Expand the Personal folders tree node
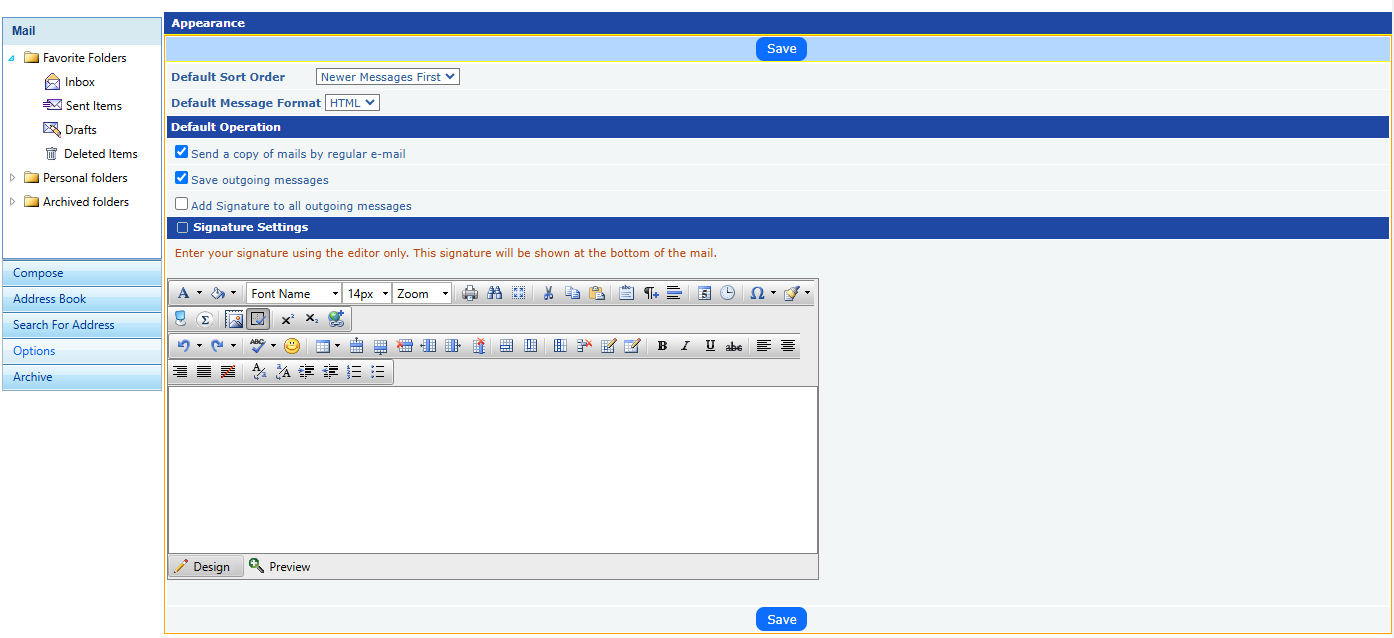Screen dimensions: 1394x638 [12, 178]
